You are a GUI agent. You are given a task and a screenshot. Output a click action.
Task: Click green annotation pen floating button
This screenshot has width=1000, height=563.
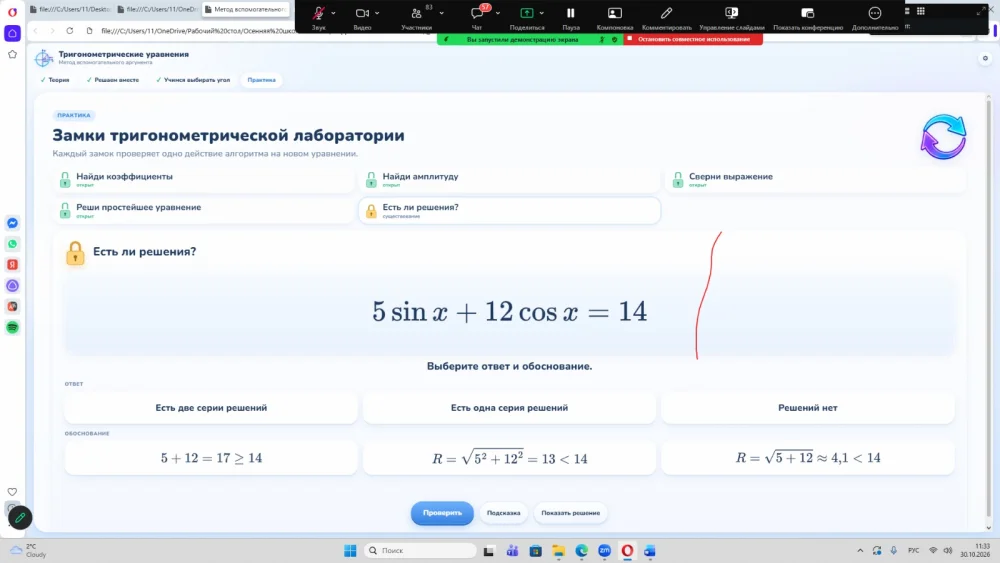[x=20, y=518]
